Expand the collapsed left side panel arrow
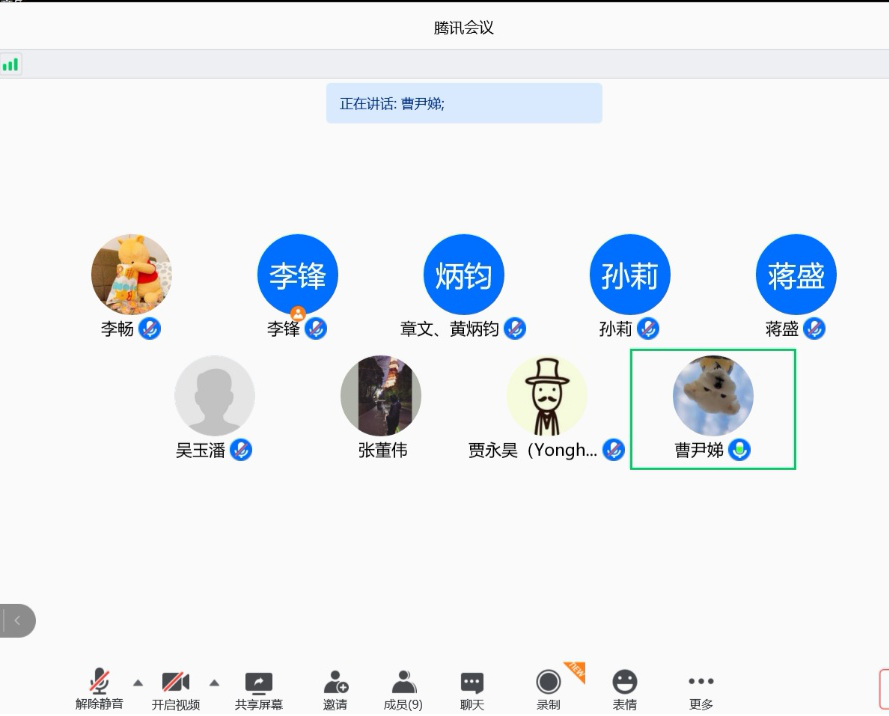889x716 pixels. [17, 621]
